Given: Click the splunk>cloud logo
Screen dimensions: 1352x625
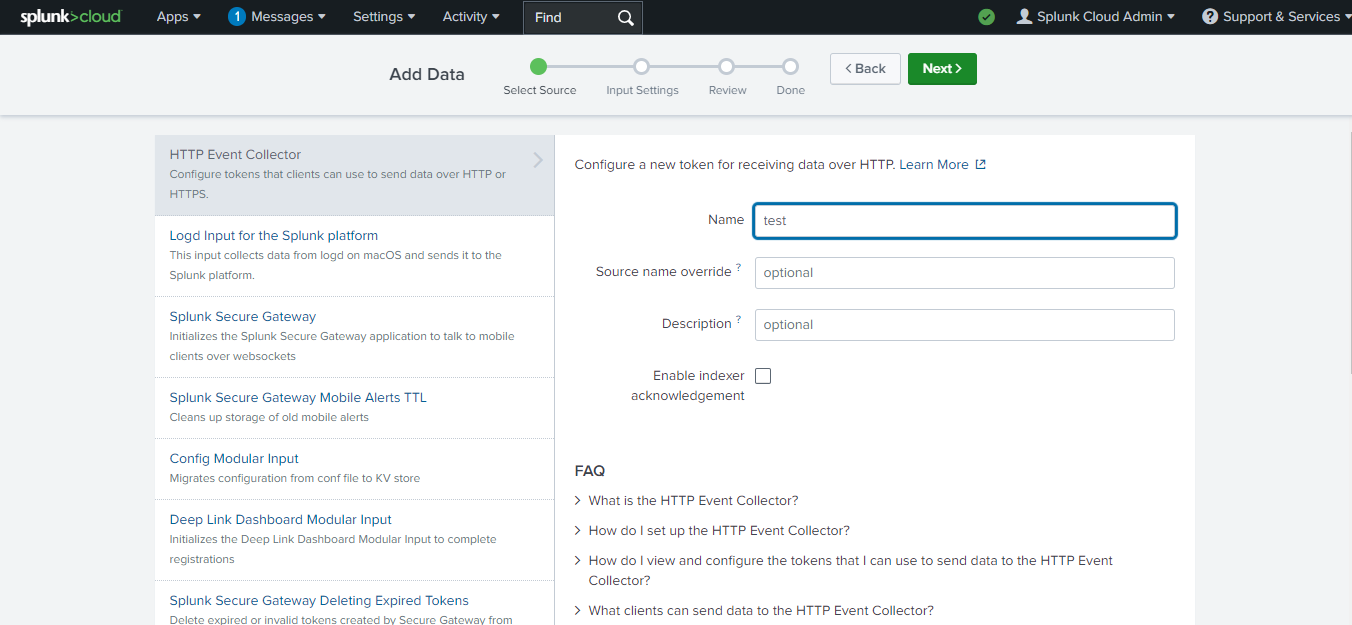Looking at the screenshot, I should [x=70, y=16].
